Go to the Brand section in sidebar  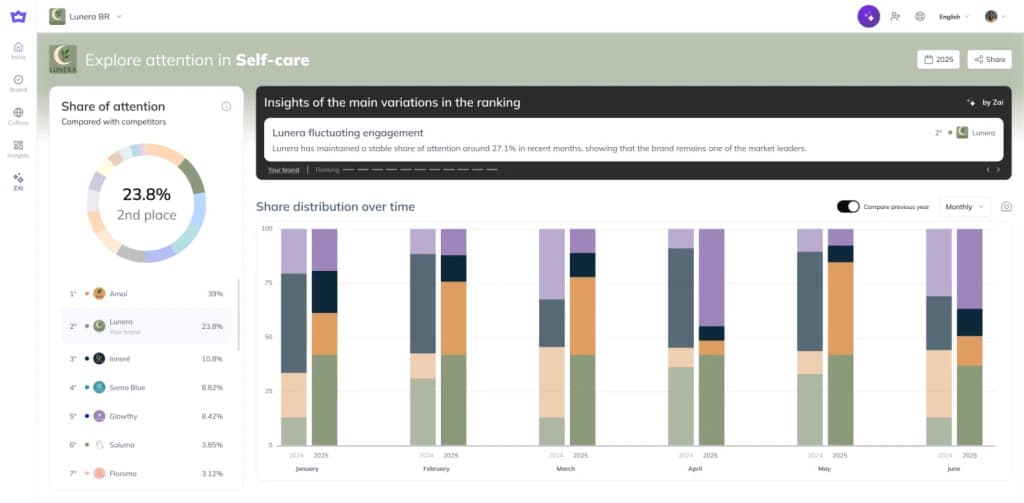18,80
